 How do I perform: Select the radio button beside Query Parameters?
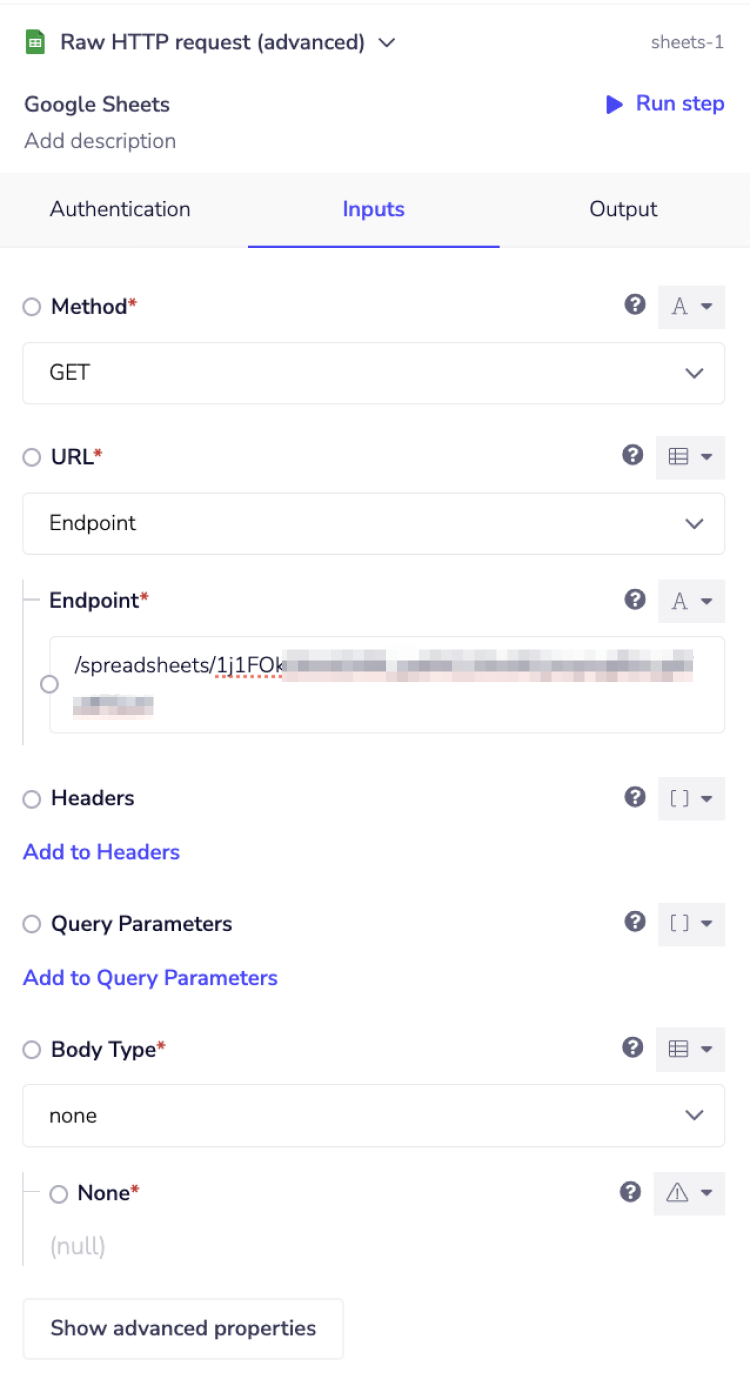[x=31, y=924]
